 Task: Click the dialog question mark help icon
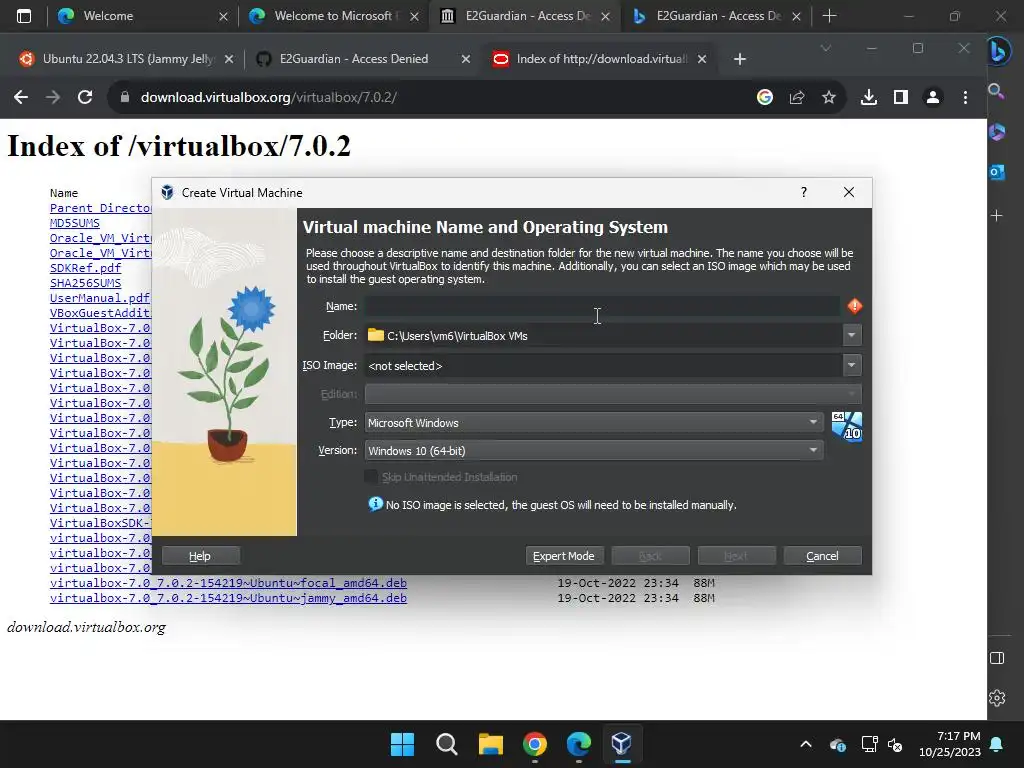coord(804,192)
